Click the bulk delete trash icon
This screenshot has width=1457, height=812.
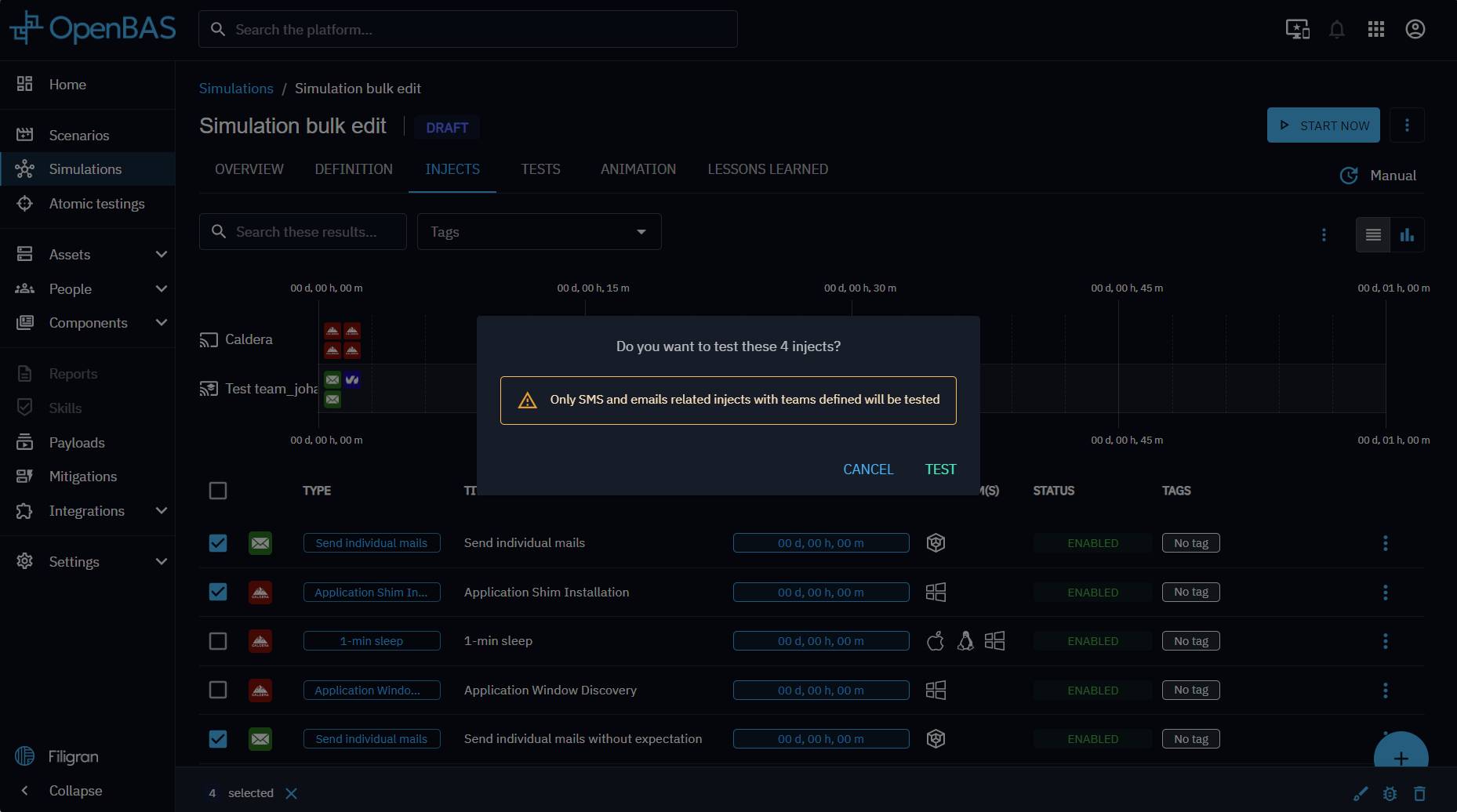tap(1419, 794)
